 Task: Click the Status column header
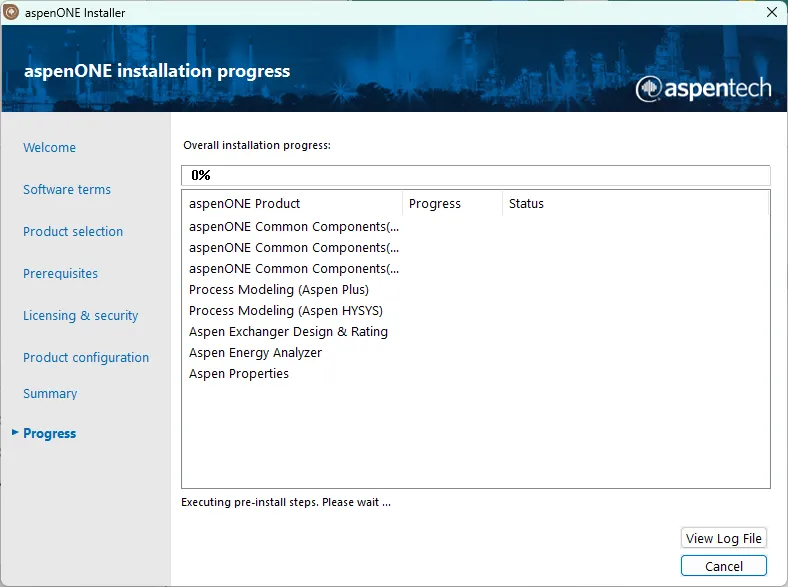coord(635,204)
